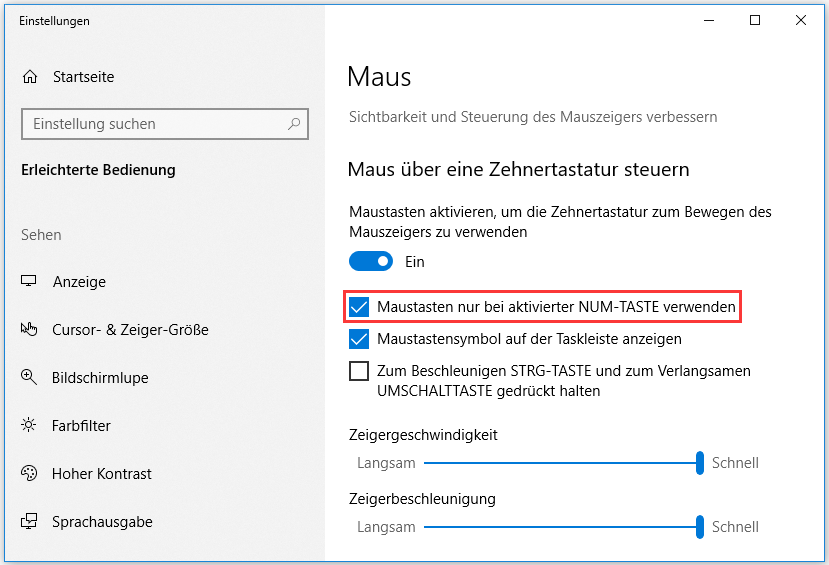Open Sprachausgabe settings
This screenshot has height=565, width=829.
(102, 522)
